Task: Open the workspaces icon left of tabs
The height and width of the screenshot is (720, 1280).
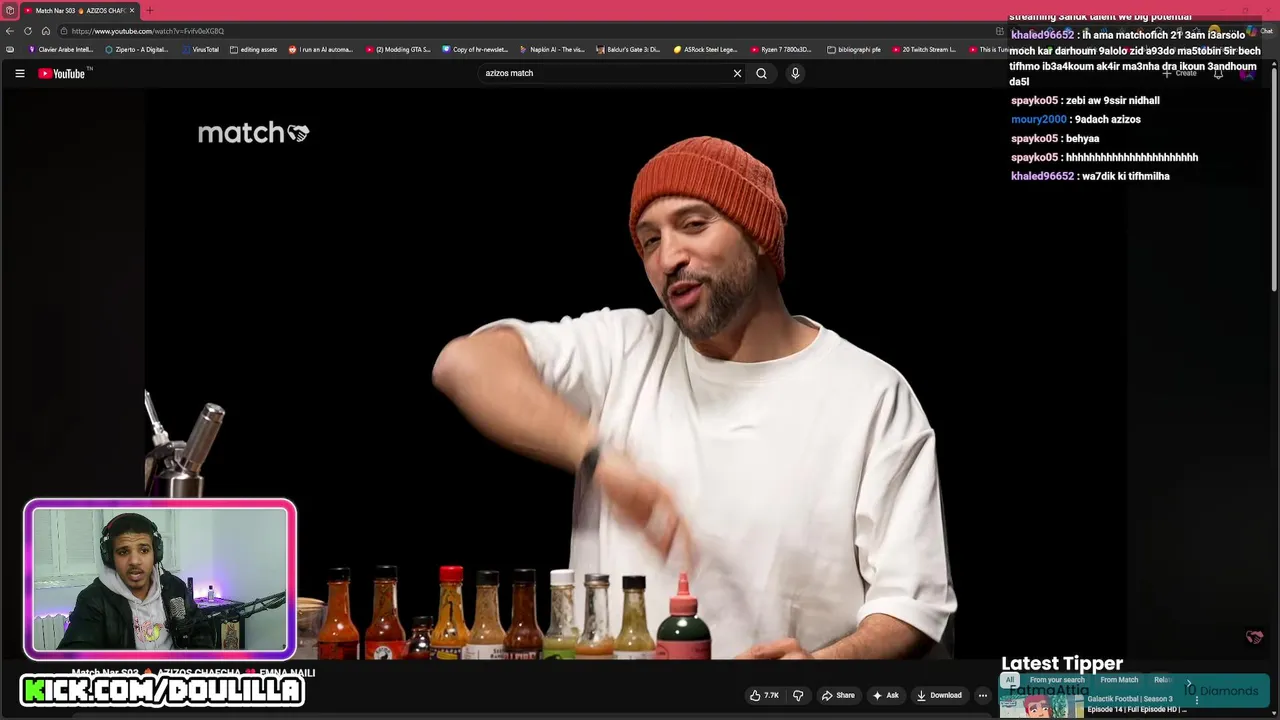Action: [9, 10]
